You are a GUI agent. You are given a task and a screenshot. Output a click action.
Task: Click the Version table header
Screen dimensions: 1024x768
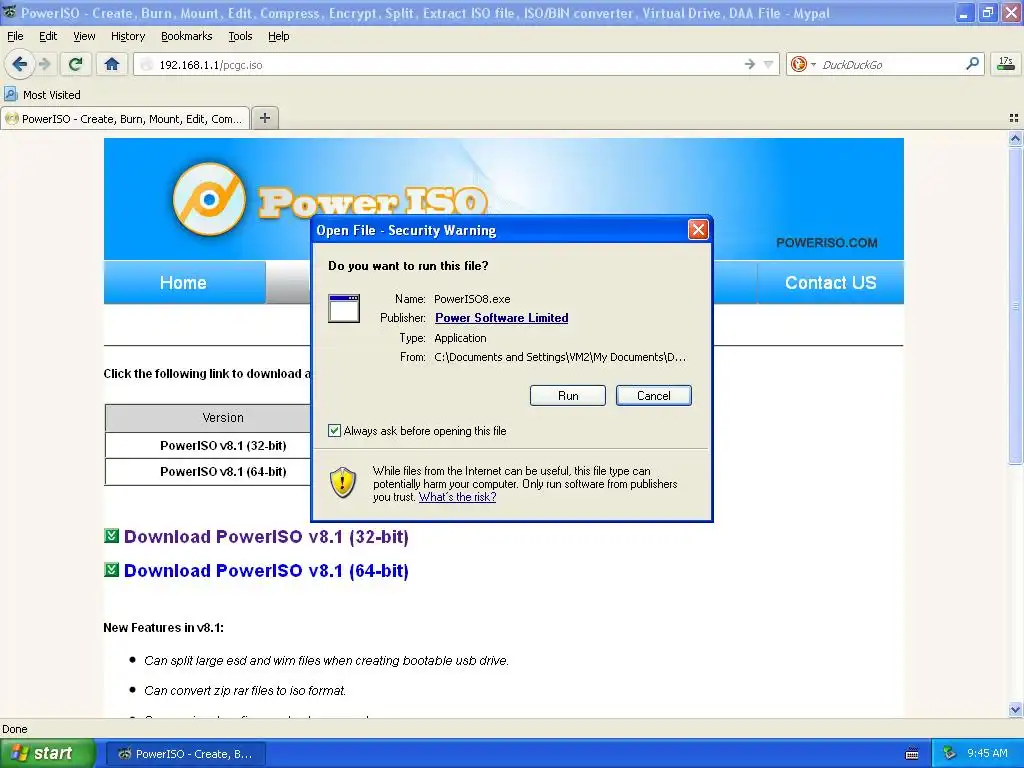(x=223, y=418)
